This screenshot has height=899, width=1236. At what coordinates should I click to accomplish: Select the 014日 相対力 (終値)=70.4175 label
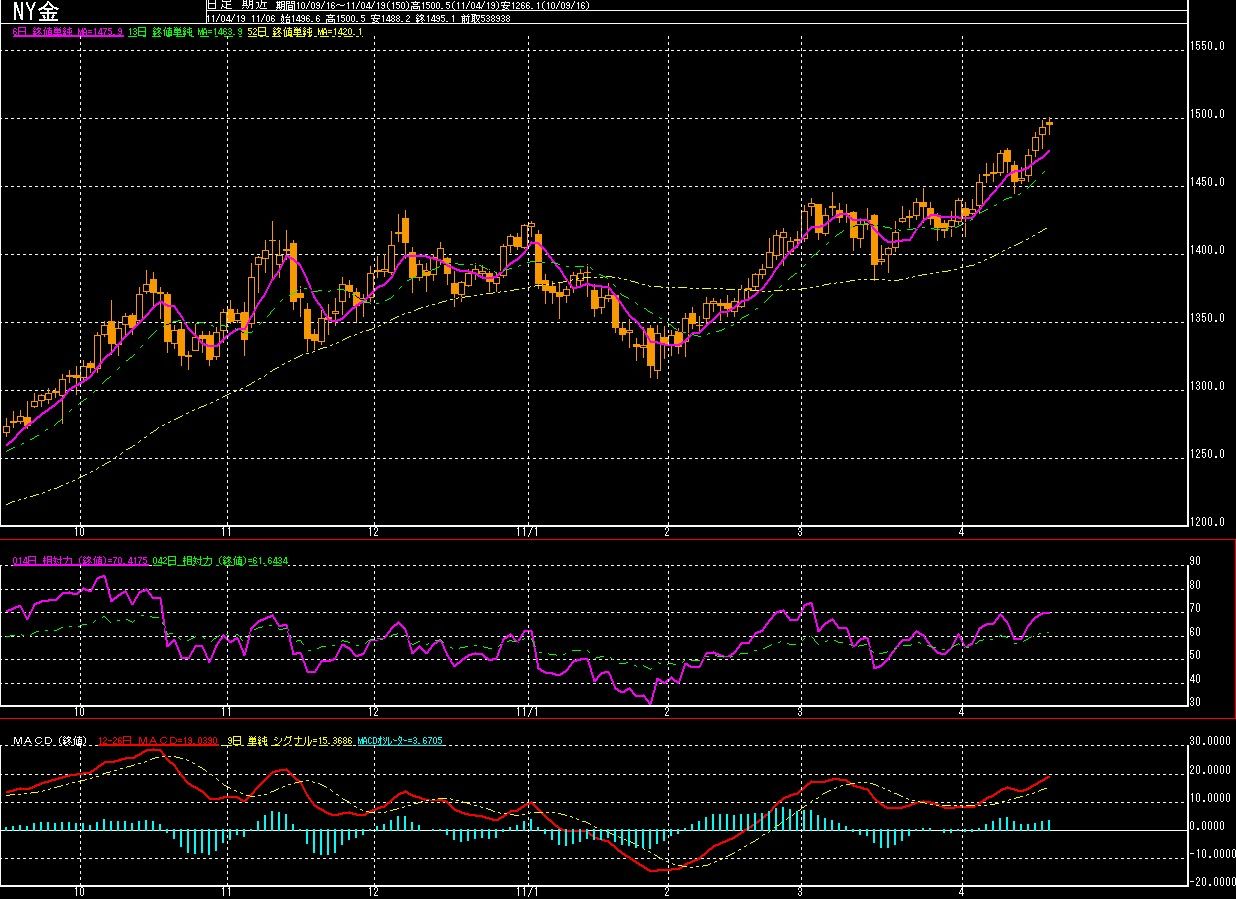[81, 561]
